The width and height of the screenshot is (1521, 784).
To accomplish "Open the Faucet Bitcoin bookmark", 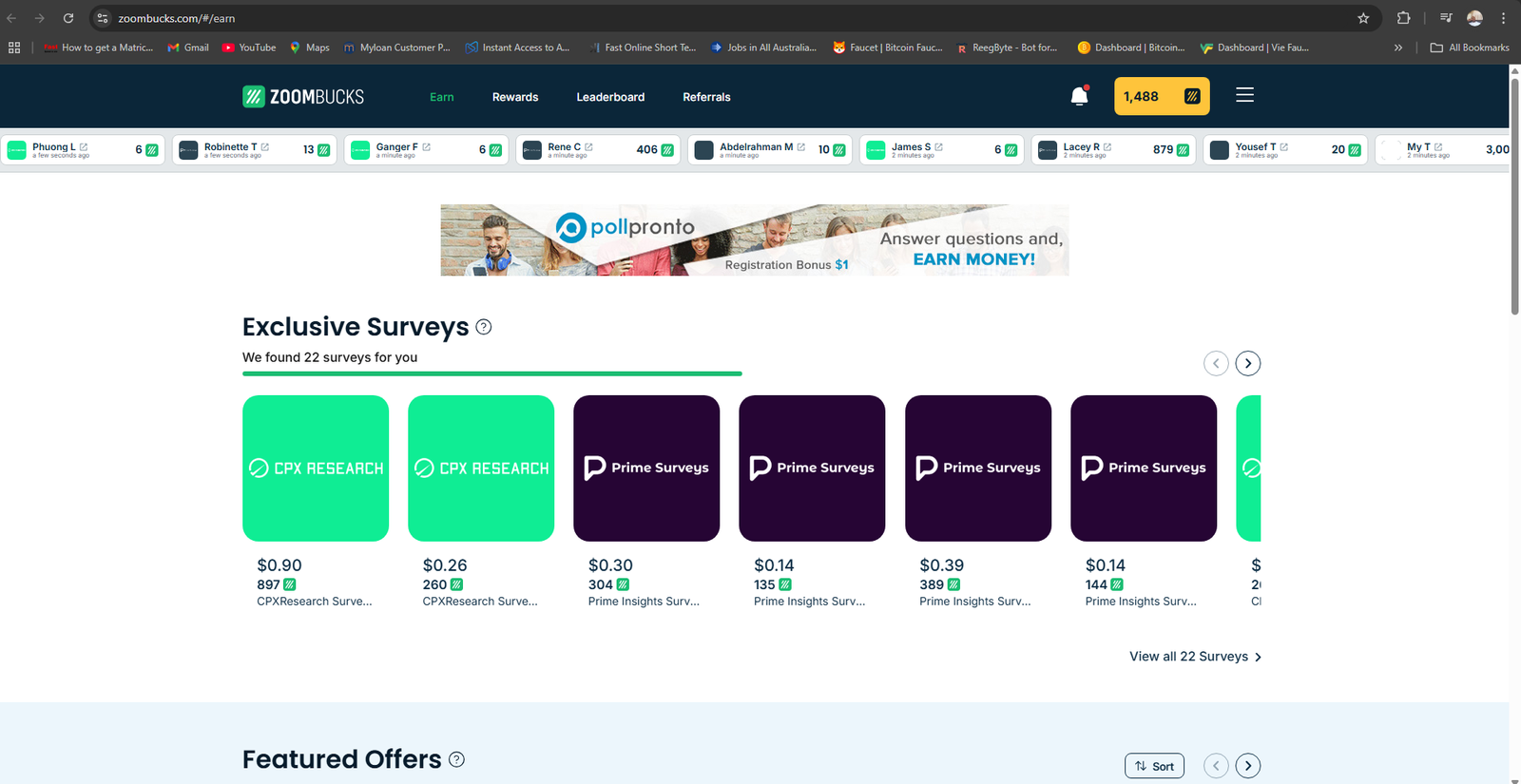I will (x=888, y=48).
